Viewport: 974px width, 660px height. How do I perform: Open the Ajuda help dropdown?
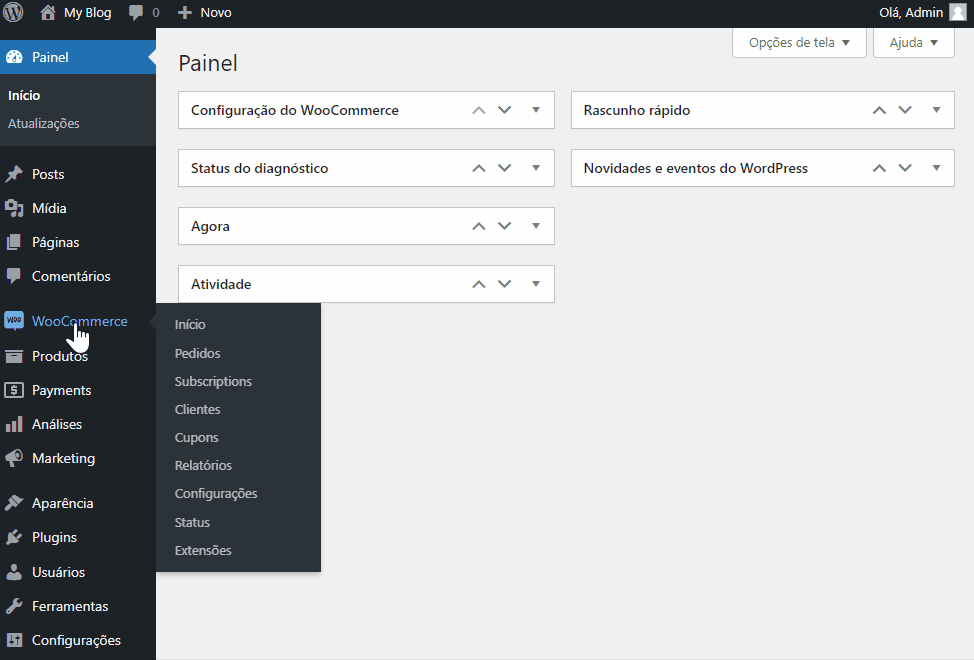pyautogui.click(x=914, y=43)
